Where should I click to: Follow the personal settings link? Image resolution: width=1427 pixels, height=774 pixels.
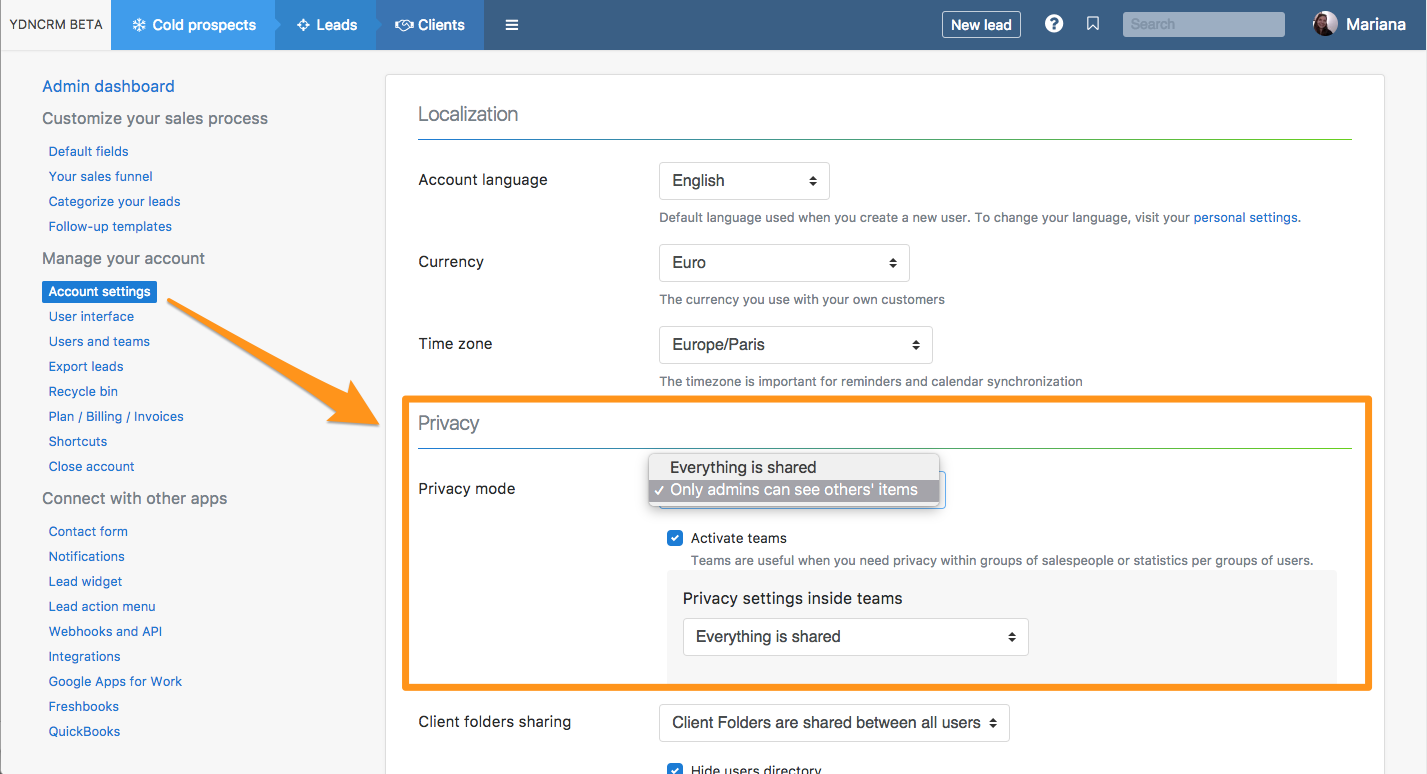tap(1246, 217)
